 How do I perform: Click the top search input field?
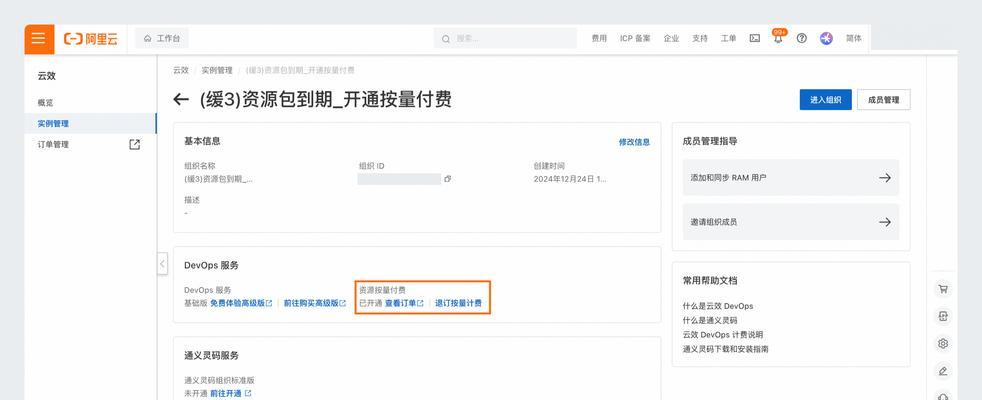(505, 38)
